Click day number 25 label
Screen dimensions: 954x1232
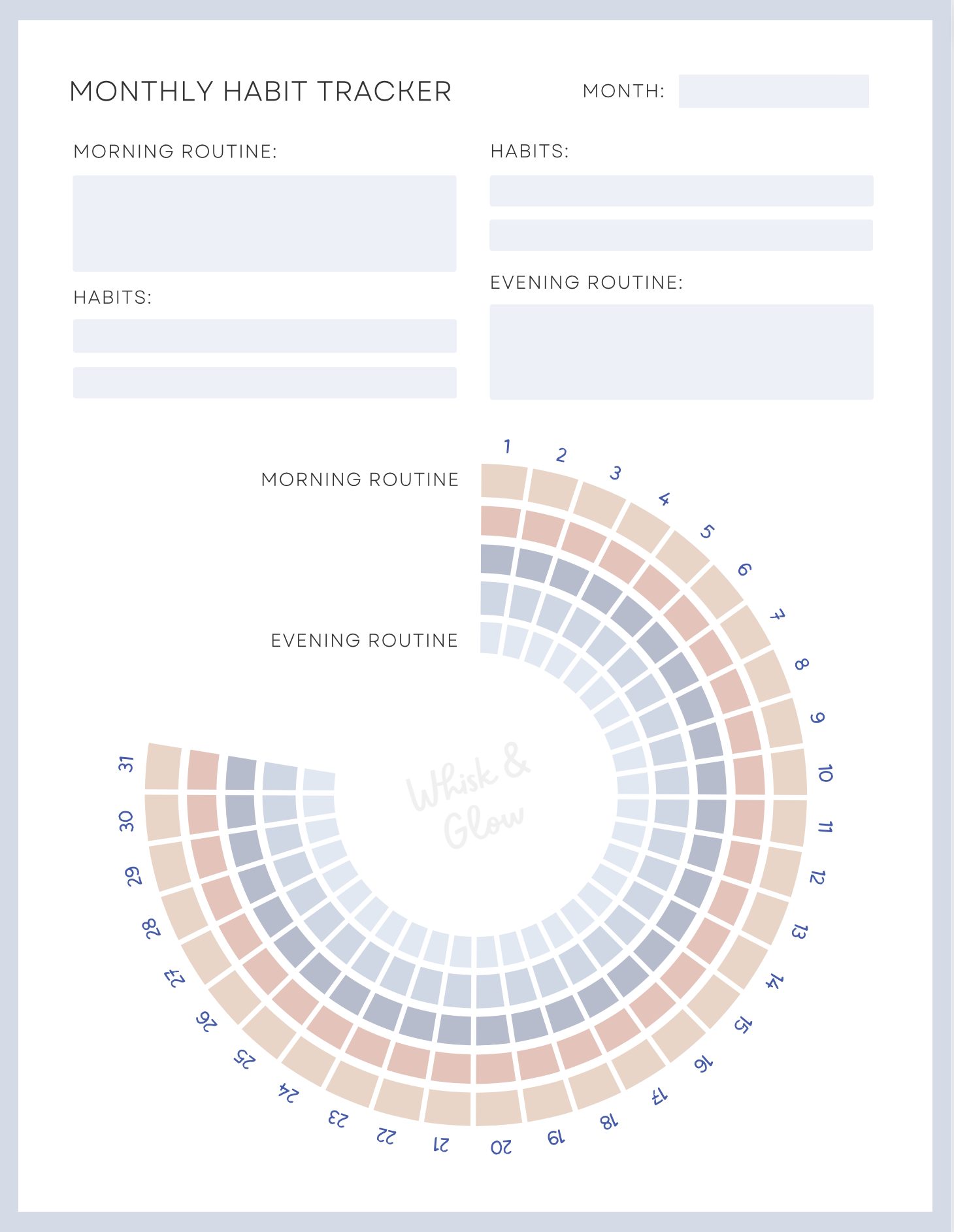click(x=244, y=1059)
